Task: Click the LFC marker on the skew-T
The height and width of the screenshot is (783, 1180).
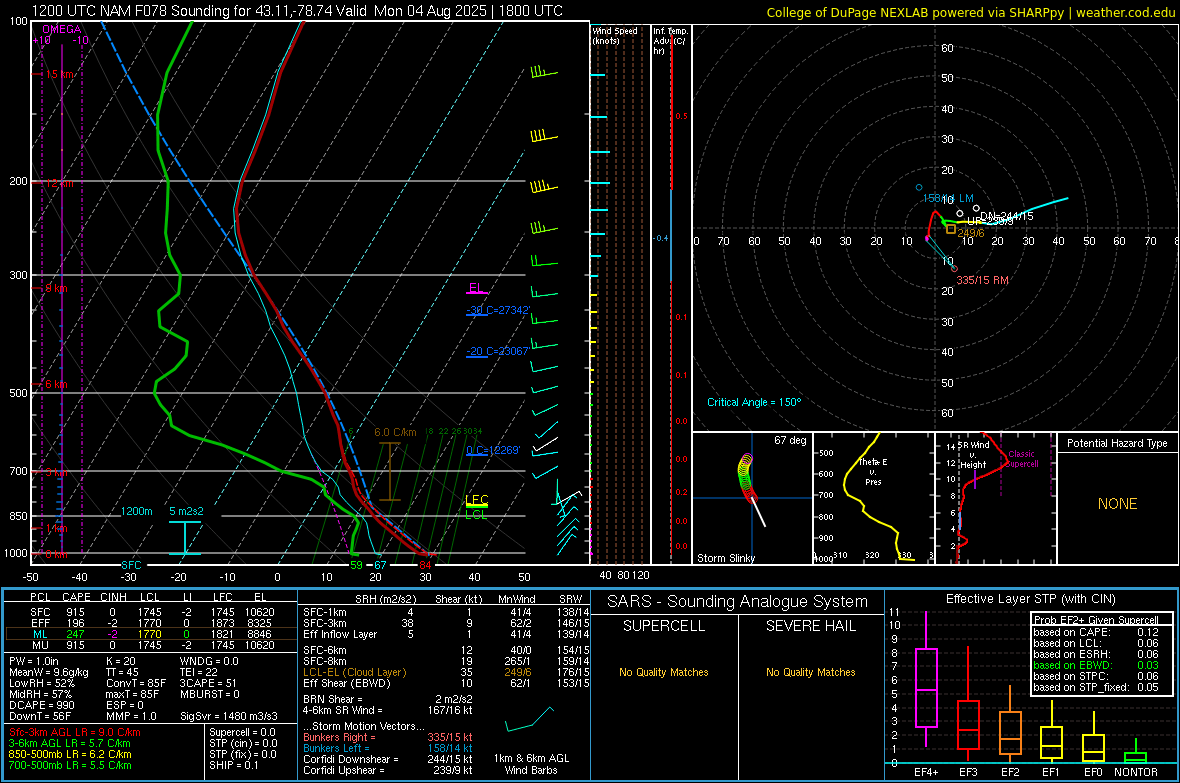Action: coord(476,500)
